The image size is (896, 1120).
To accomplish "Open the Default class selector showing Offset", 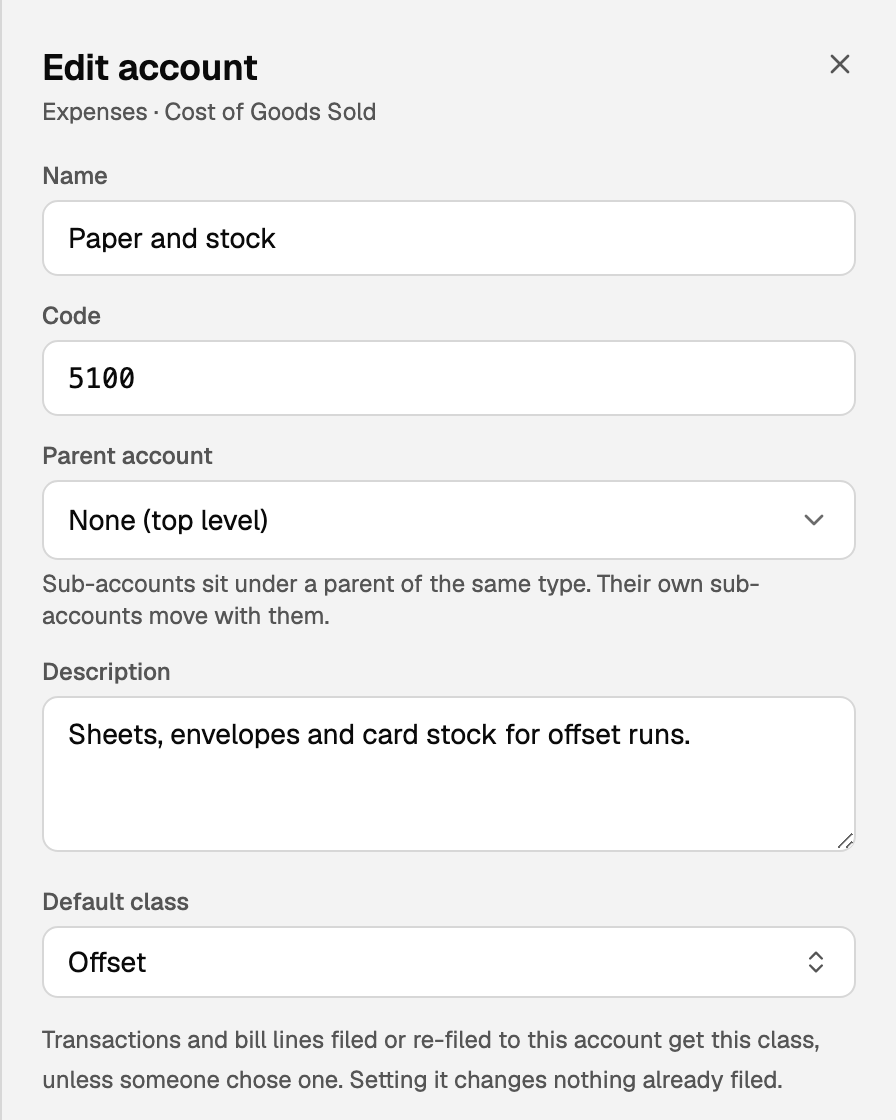I will click(449, 962).
